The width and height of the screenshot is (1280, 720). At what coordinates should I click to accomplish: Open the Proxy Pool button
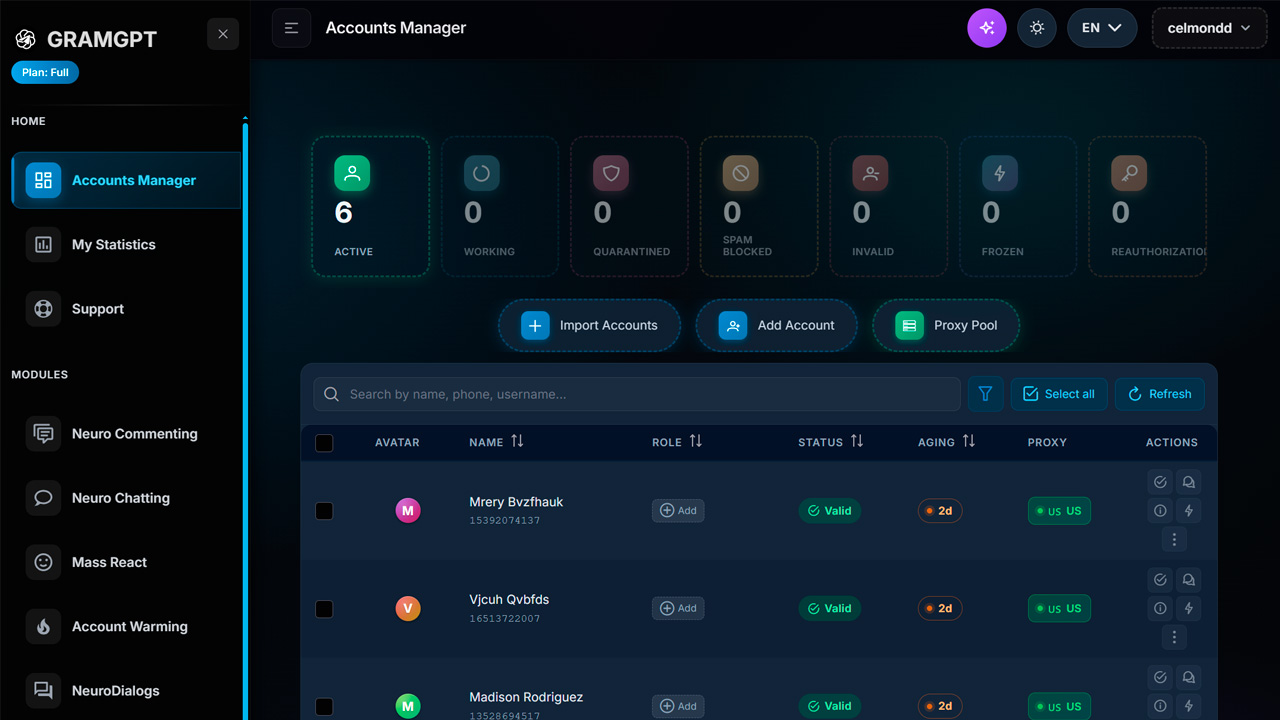coord(946,325)
